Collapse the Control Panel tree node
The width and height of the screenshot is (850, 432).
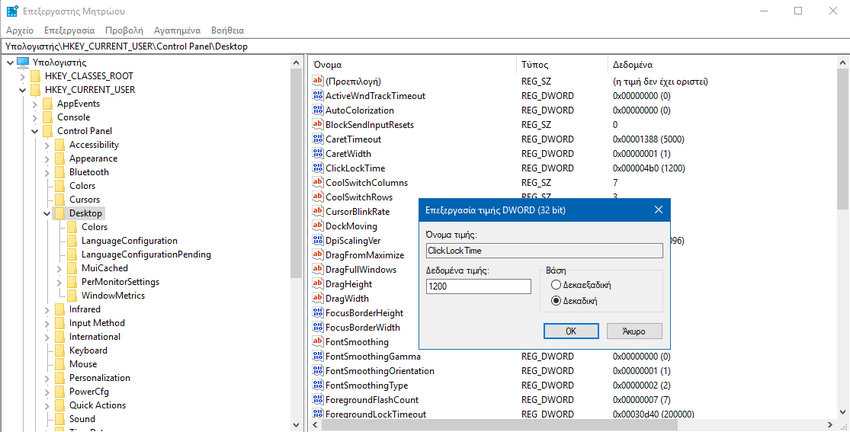(x=35, y=131)
